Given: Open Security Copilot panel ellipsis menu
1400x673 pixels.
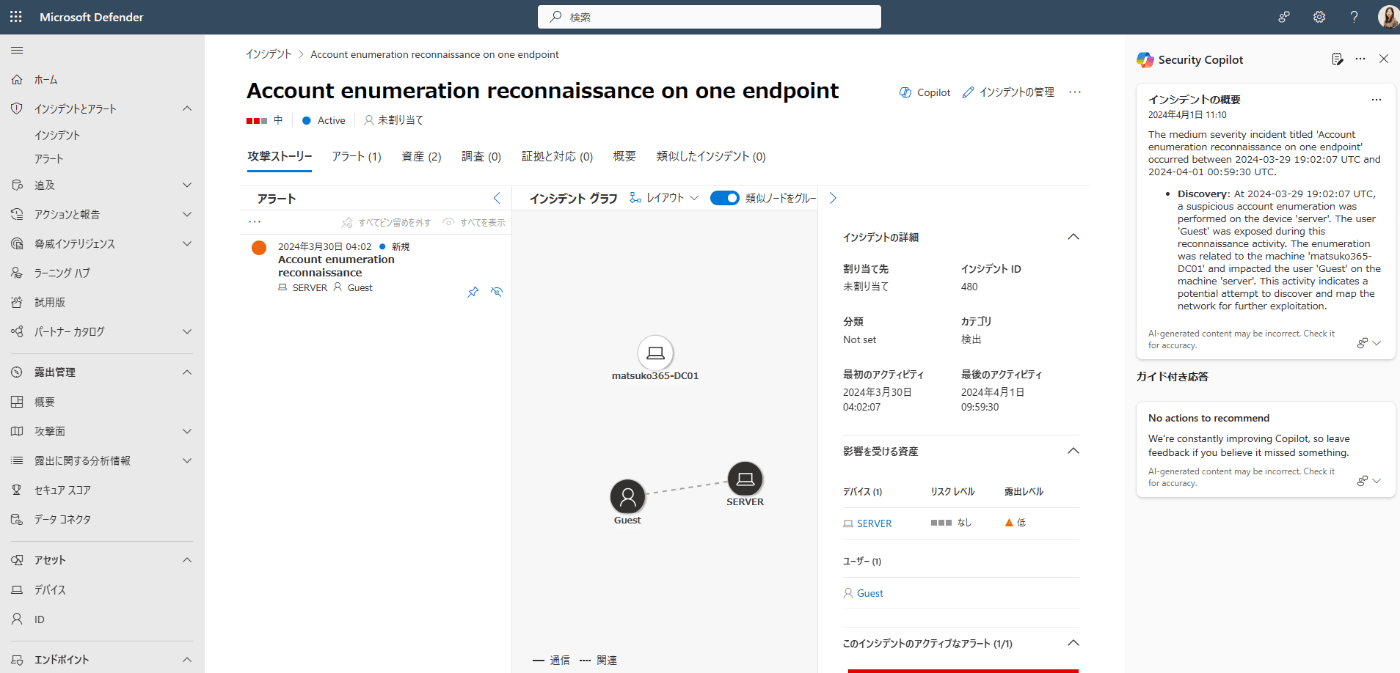Looking at the screenshot, I should click(1360, 60).
